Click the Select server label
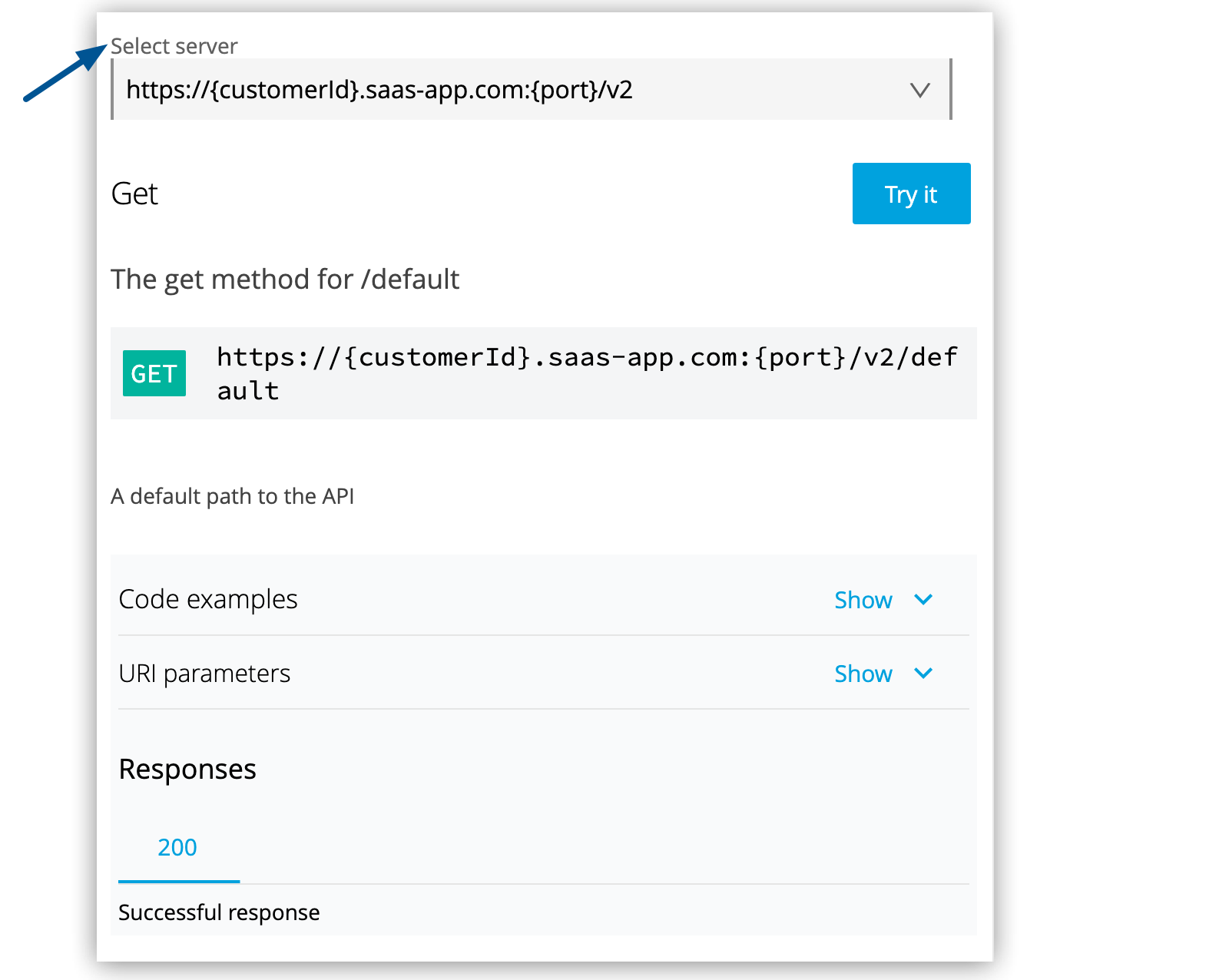Viewport: 1229px width, 980px height. tap(174, 46)
